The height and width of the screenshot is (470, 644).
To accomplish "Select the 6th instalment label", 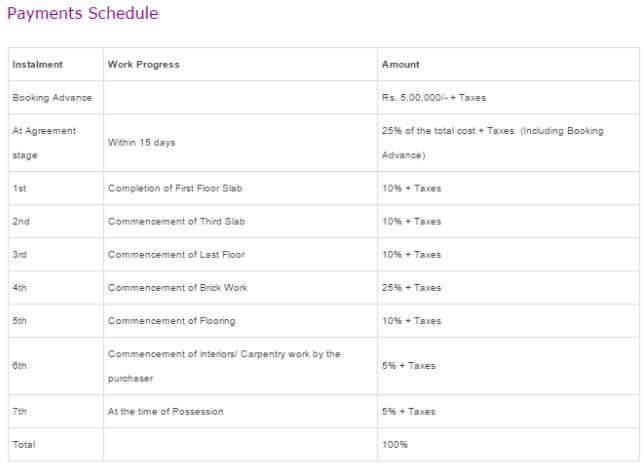I will (20, 366).
